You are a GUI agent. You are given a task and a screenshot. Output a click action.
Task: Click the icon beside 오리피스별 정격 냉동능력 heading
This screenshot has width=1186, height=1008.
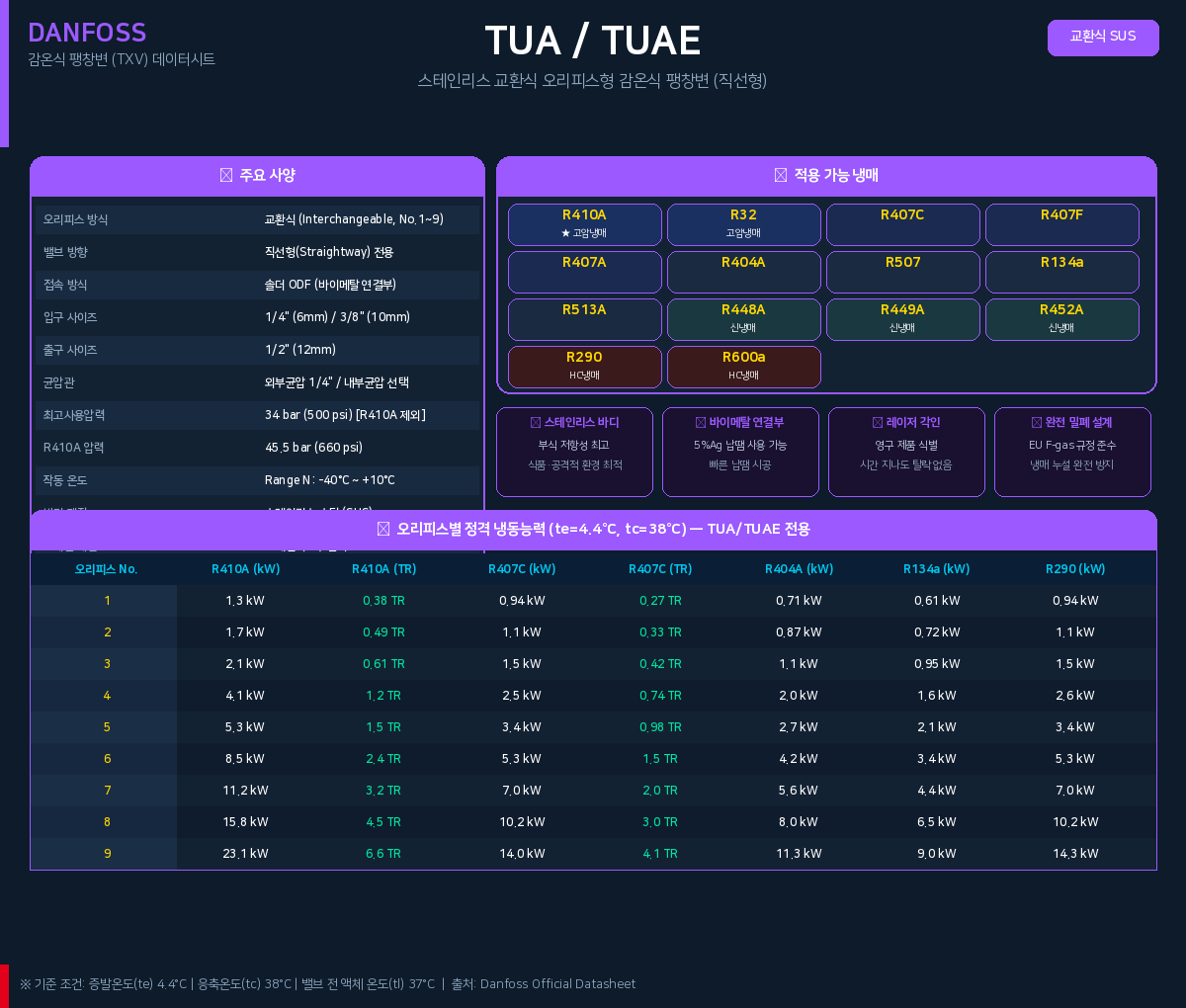click(x=383, y=529)
